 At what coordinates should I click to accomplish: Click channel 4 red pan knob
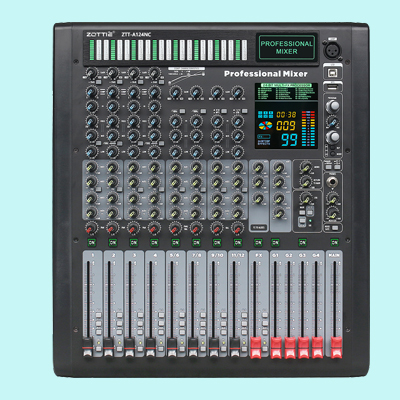pos(154,228)
